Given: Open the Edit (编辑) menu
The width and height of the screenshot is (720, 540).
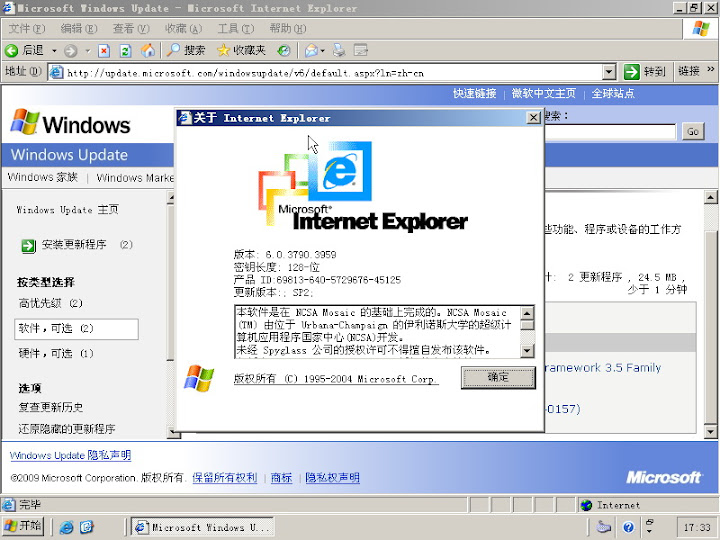Looking at the screenshot, I should [79, 28].
